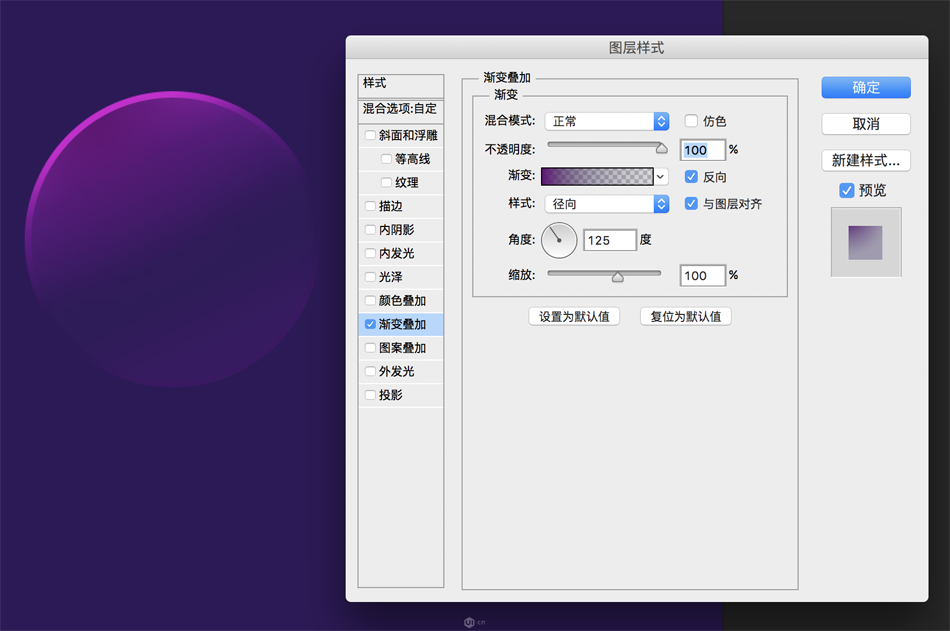Click the 复位为默认值 button
This screenshot has height=631, width=950.
(x=686, y=316)
